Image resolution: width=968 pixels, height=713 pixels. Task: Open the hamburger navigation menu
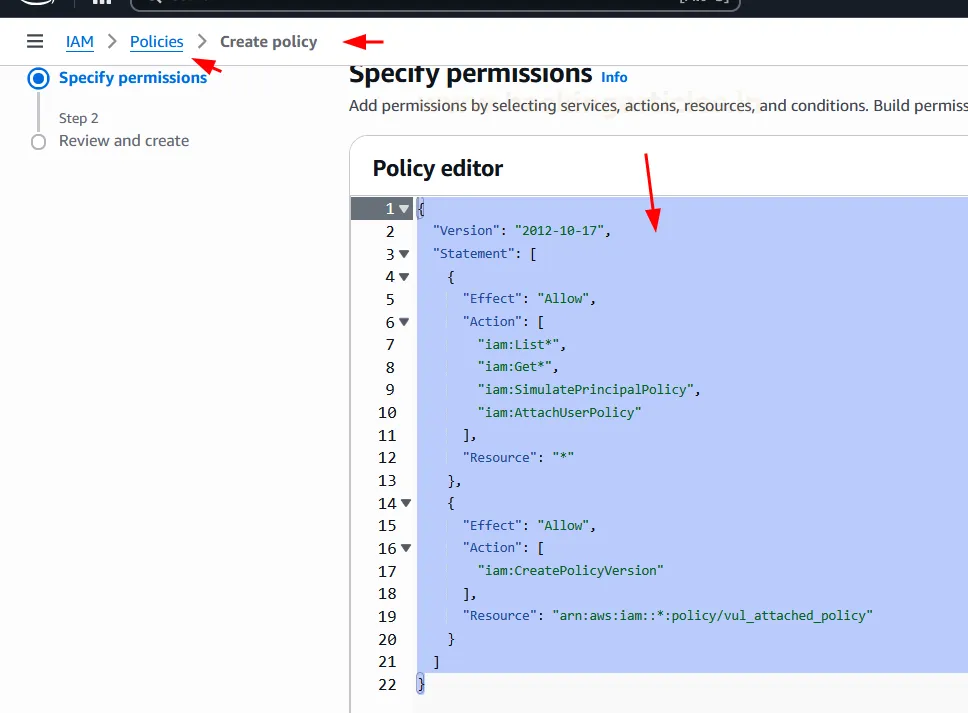(x=35, y=41)
